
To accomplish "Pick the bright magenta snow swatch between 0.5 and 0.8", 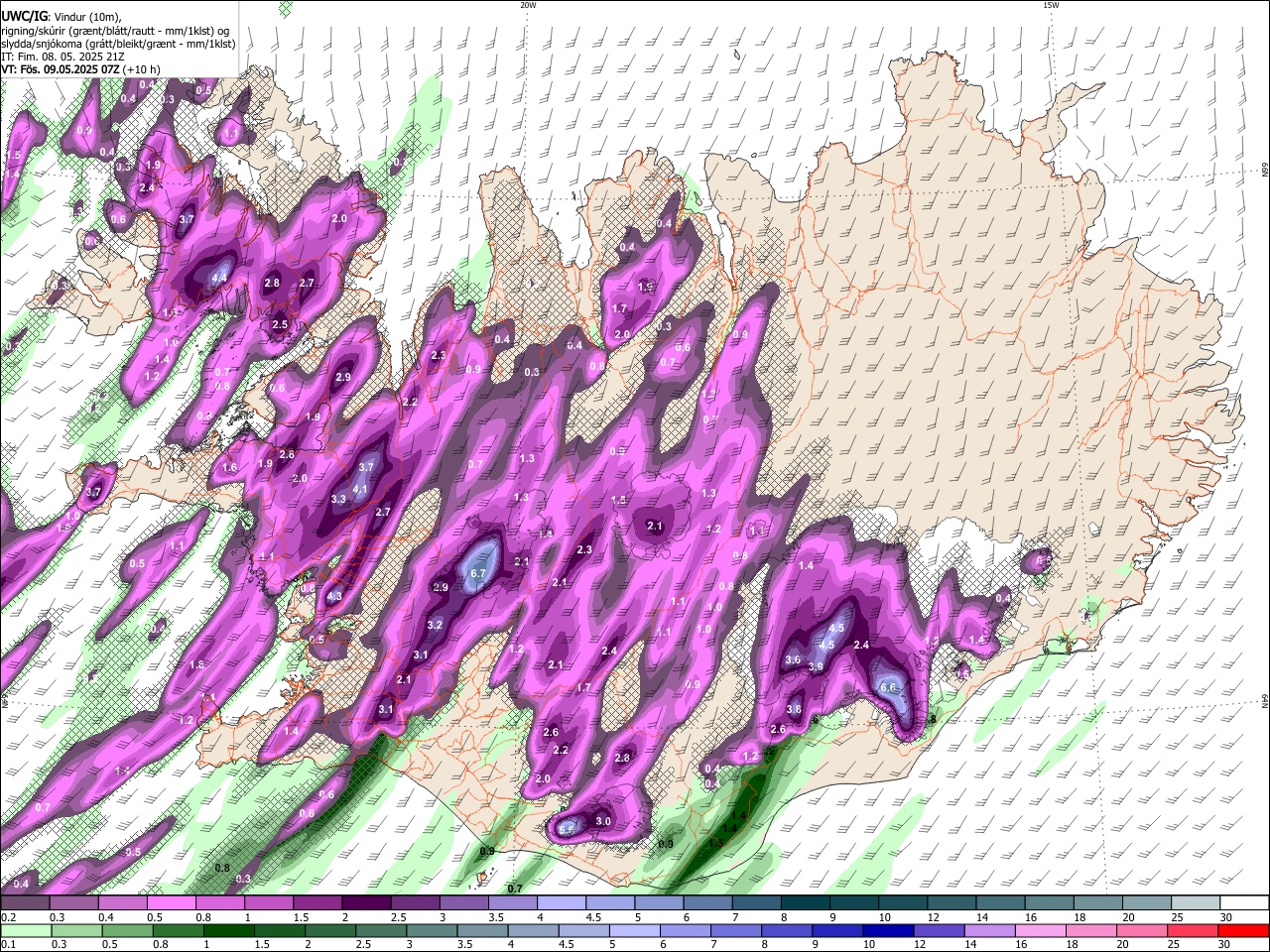I will pos(172,902).
